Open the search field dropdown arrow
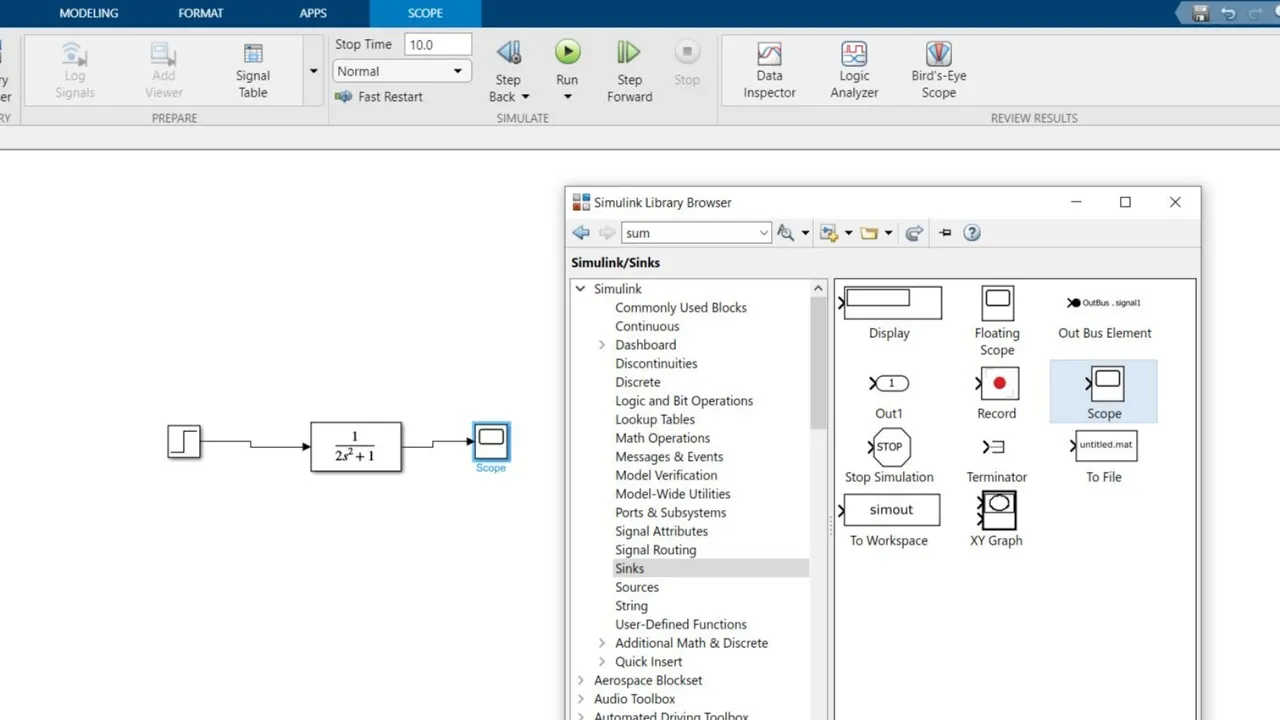The width and height of the screenshot is (1280, 720). point(764,233)
